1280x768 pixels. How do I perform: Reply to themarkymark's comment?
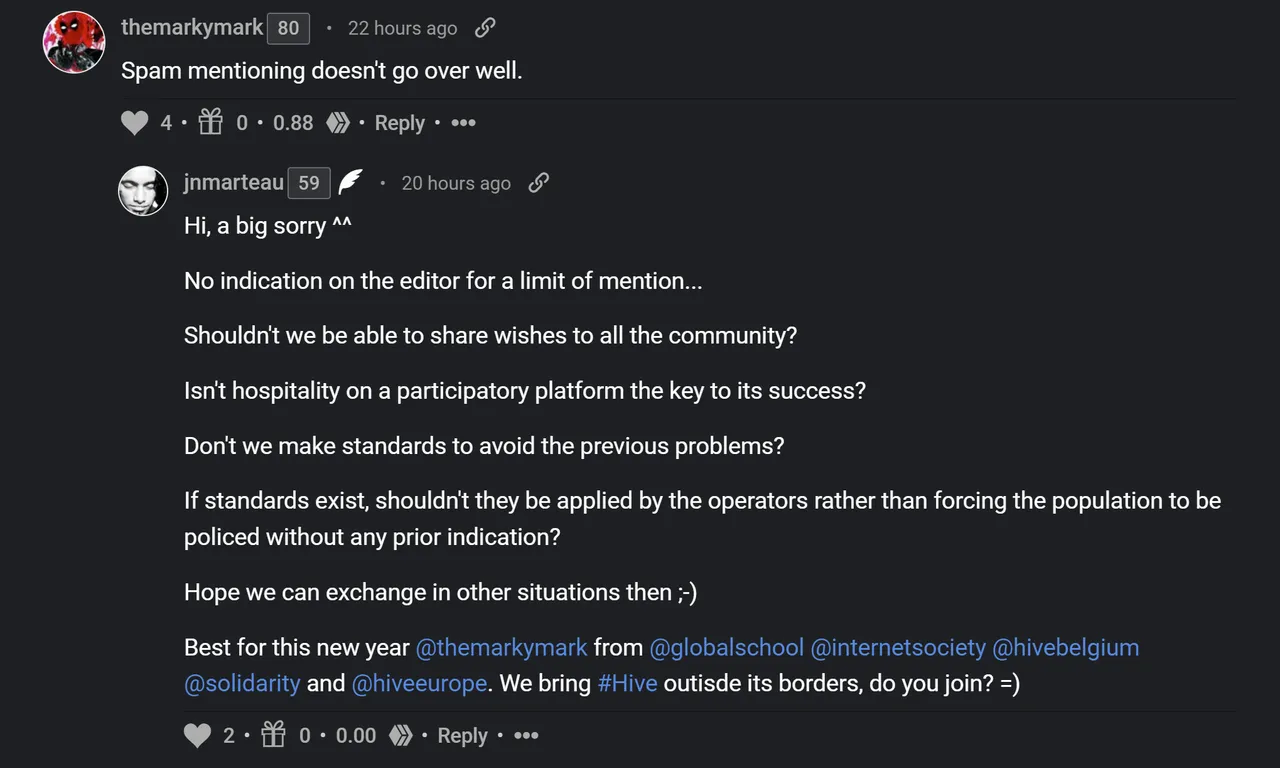pos(400,123)
